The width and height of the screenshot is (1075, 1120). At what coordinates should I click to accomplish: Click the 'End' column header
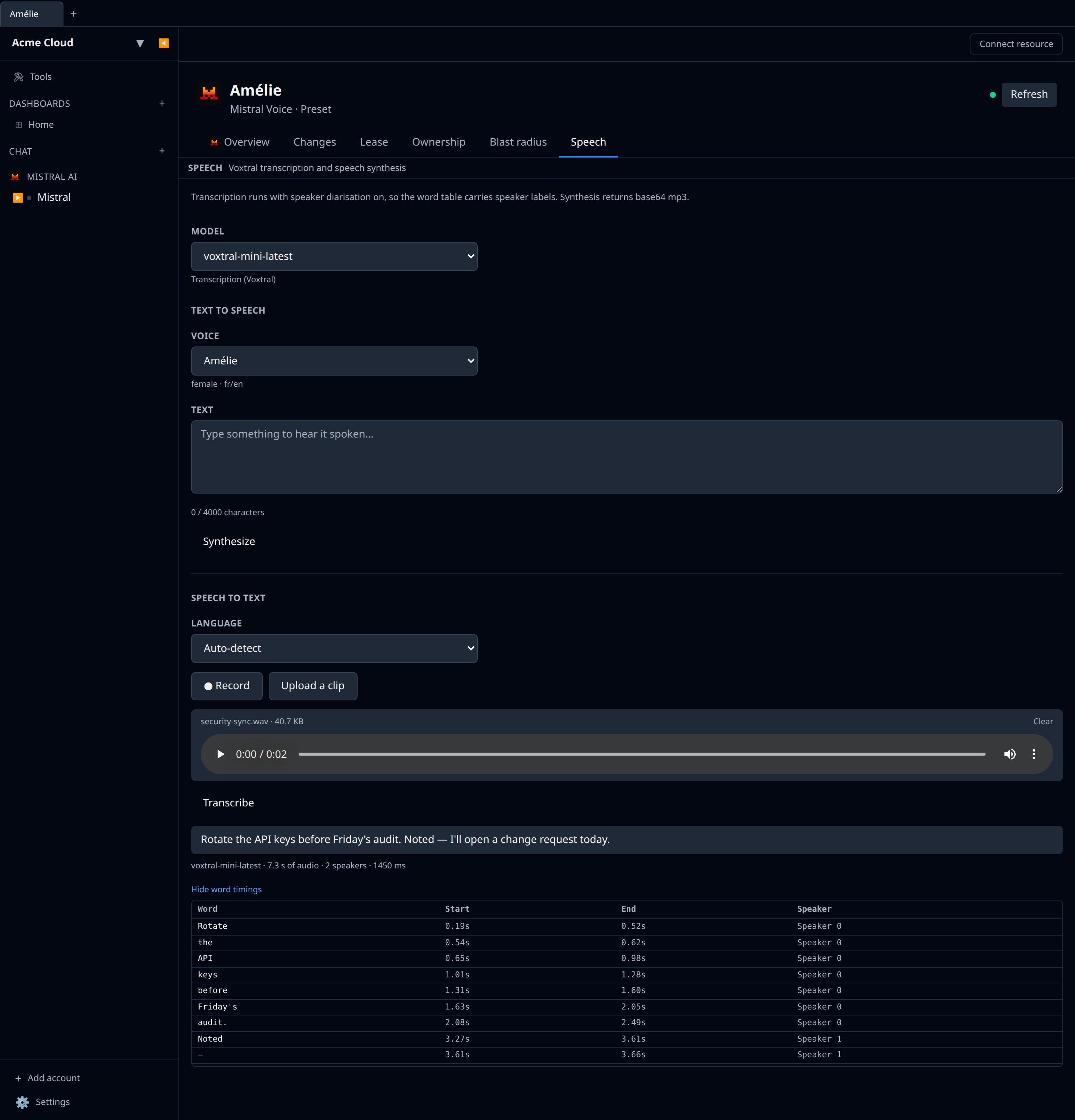coord(628,909)
